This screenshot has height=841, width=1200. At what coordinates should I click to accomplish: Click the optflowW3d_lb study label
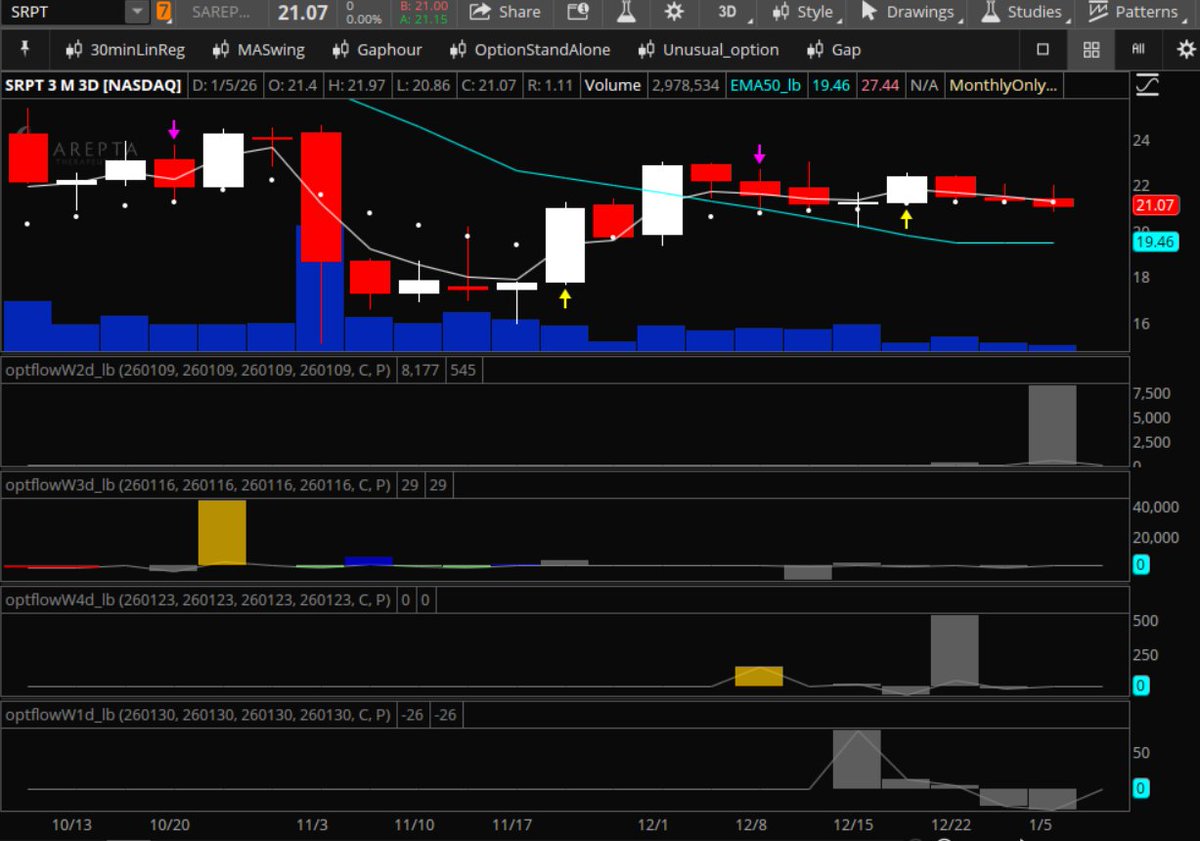click(x=199, y=485)
